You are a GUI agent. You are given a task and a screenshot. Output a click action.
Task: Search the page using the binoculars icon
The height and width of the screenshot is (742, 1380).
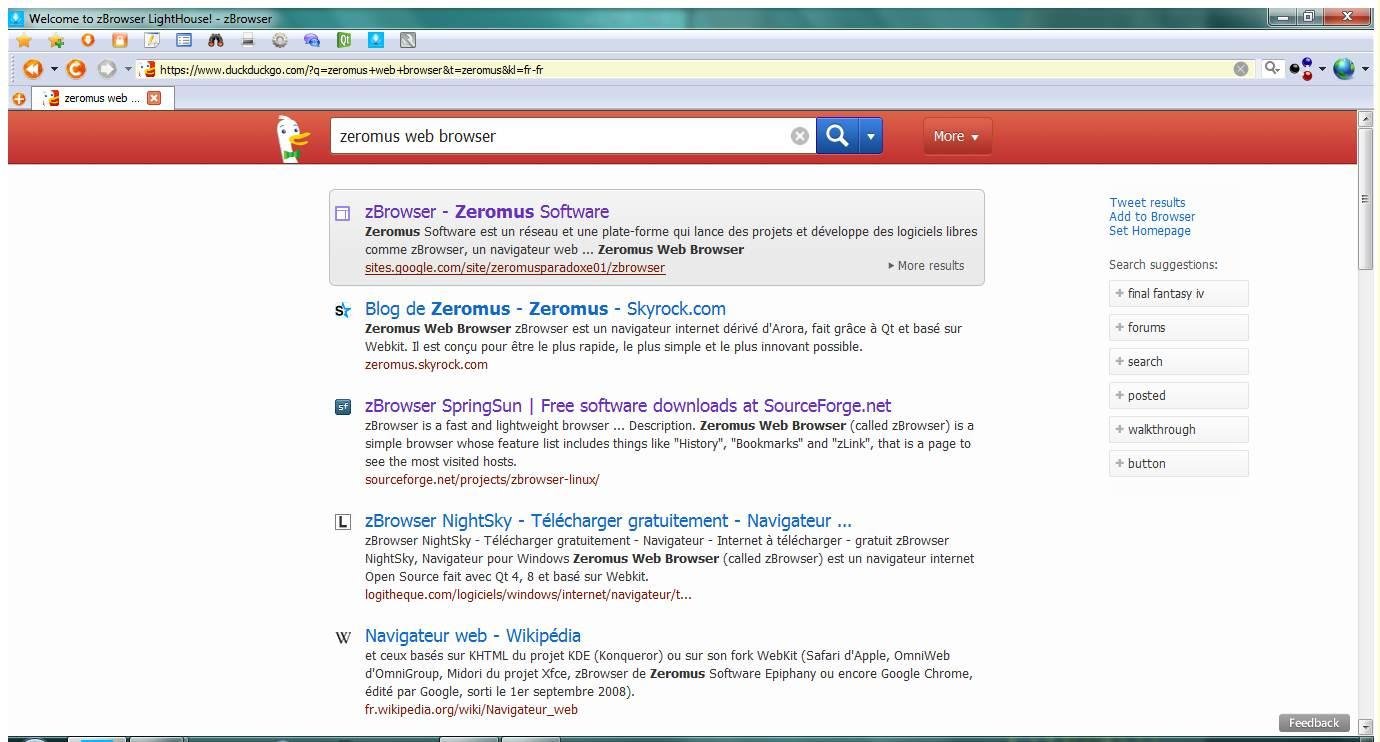(x=217, y=40)
